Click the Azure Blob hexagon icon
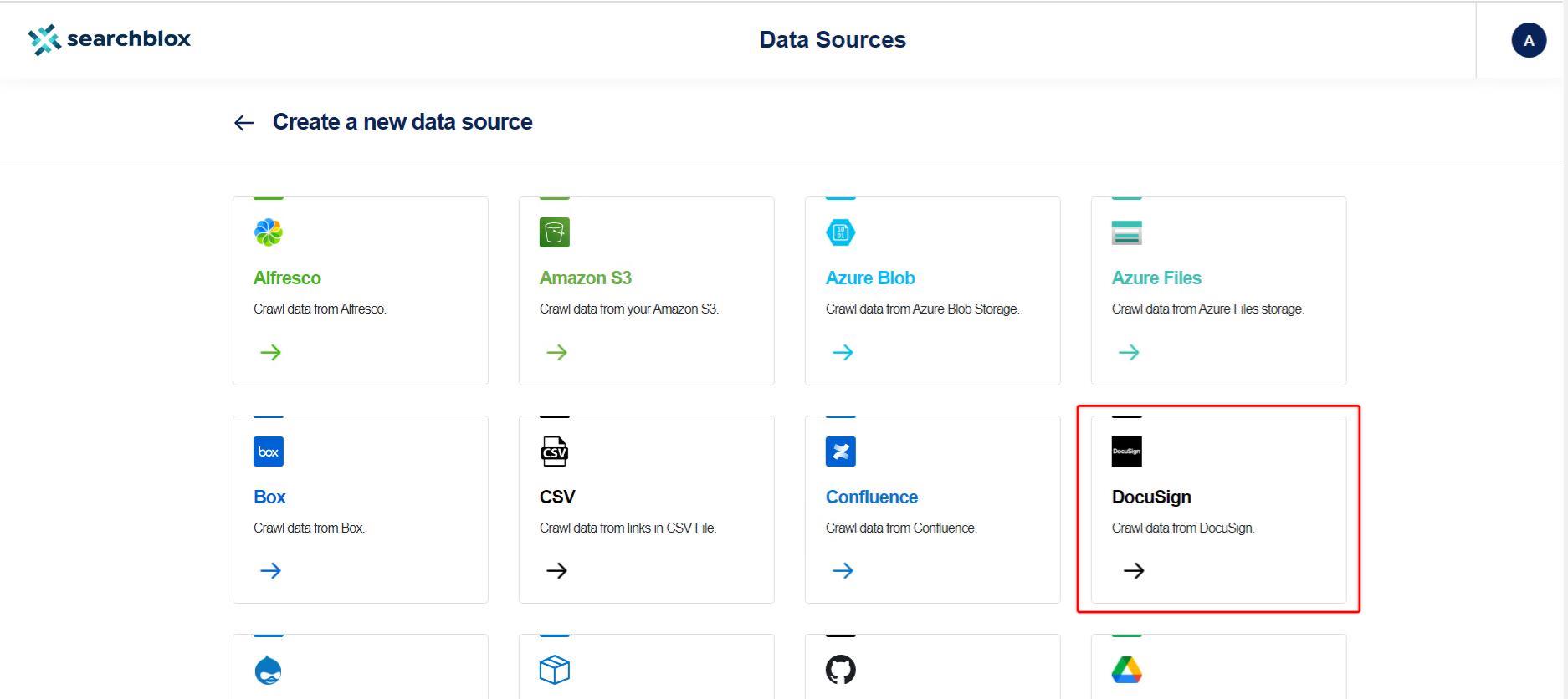 click(x=841, y=232)
